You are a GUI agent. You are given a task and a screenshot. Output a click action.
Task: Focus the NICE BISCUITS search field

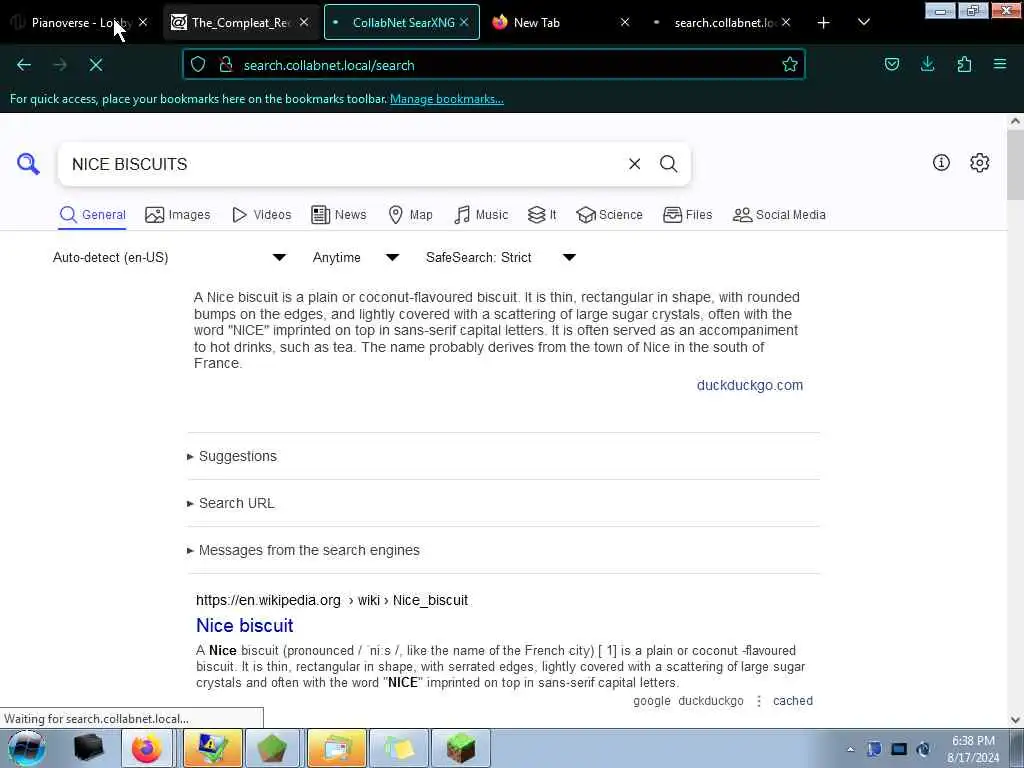click(x=343, y=164)
